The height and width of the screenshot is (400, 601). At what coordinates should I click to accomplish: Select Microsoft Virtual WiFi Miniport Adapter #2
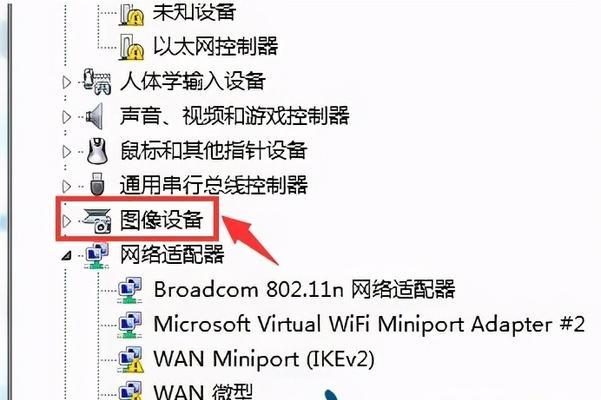tap(369, 325)
